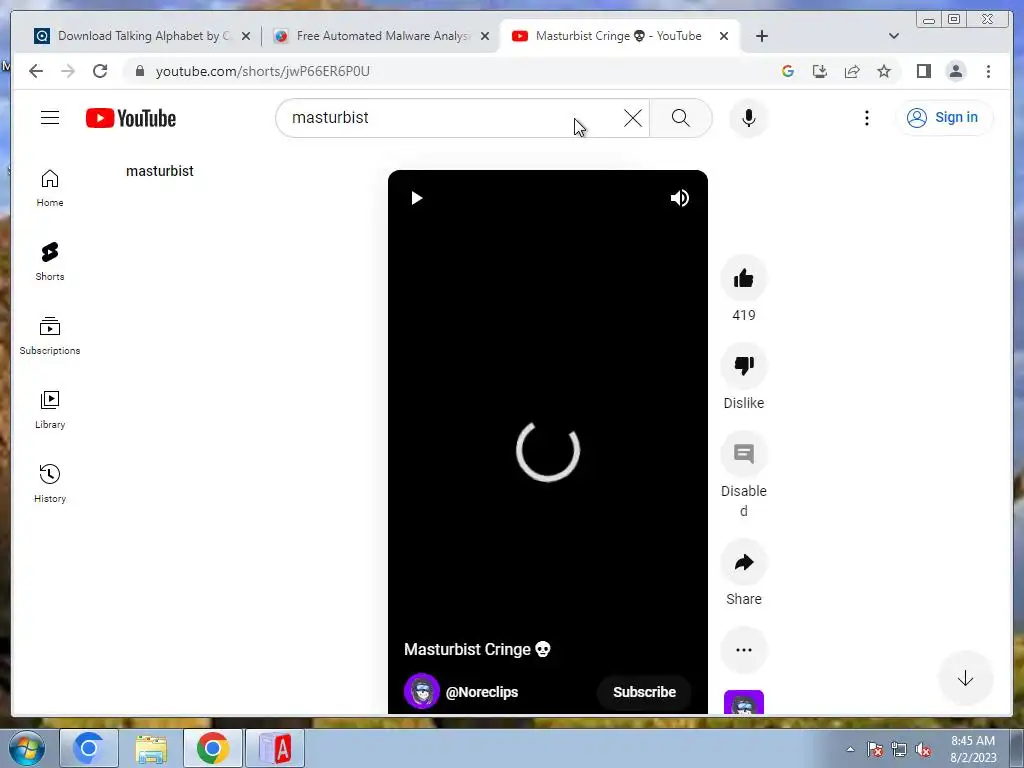Expand the tab search chevron
The image size is (1024, 768).
coord(893,36)
